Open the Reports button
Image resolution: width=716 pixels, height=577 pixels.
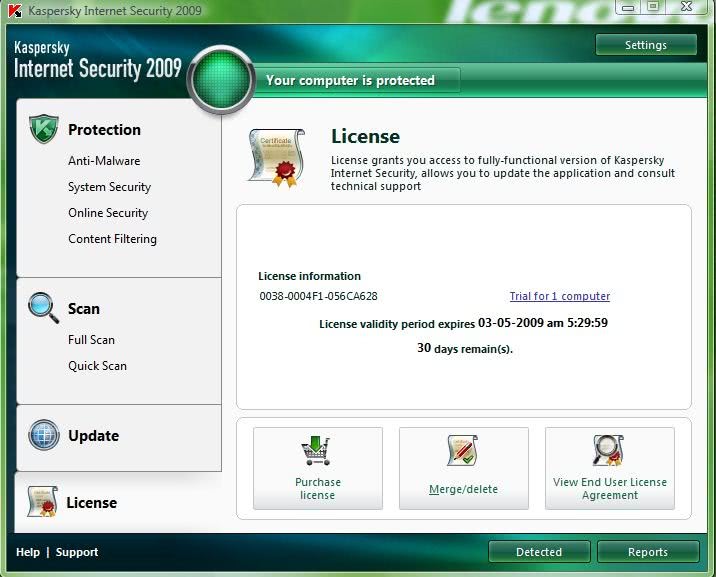[647, 552]
